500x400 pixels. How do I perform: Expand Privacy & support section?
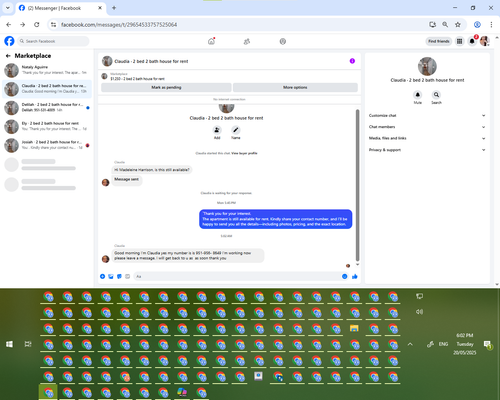tap(427, 150)
